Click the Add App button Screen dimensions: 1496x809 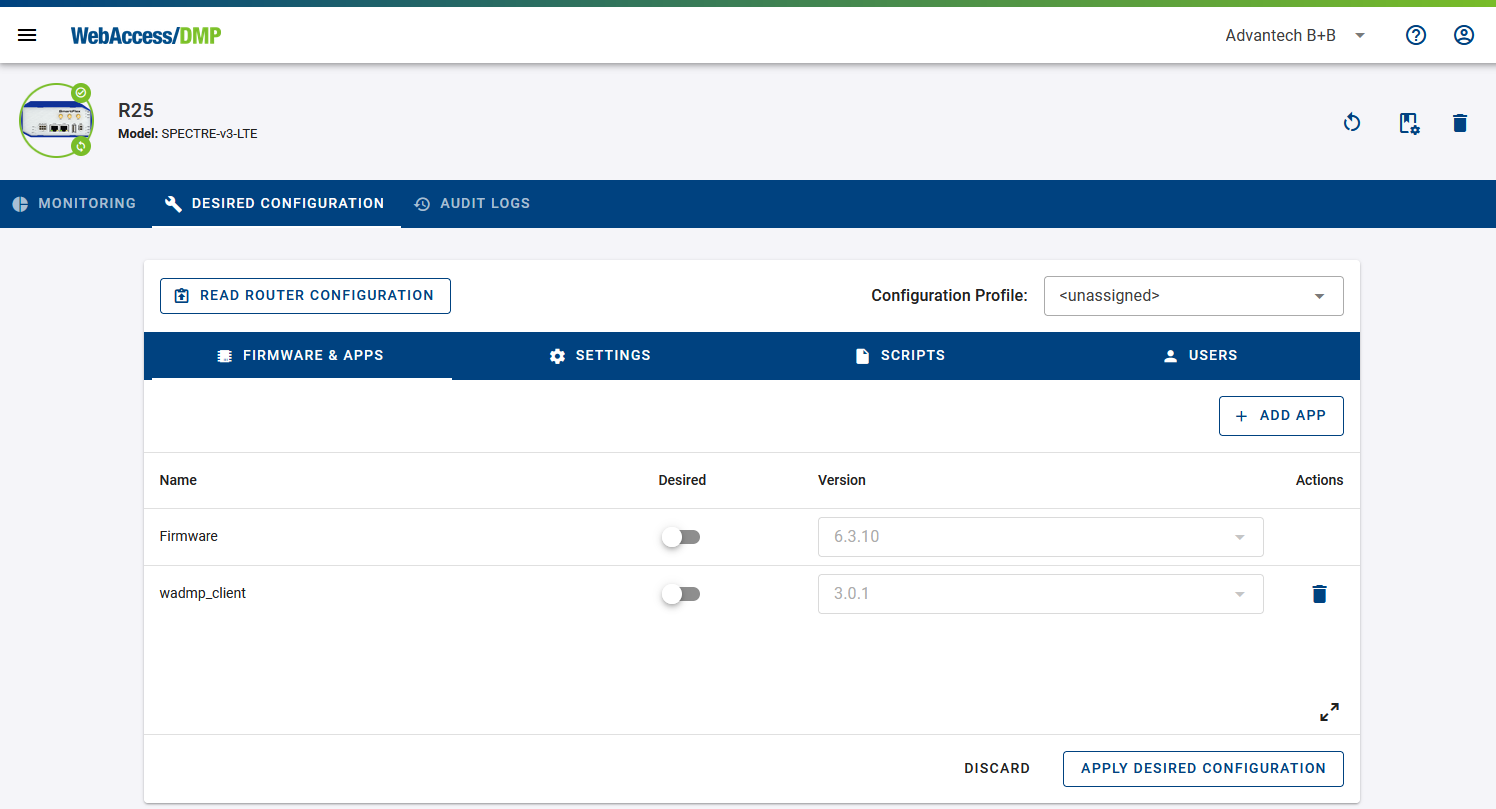[x=1280, y=416]
